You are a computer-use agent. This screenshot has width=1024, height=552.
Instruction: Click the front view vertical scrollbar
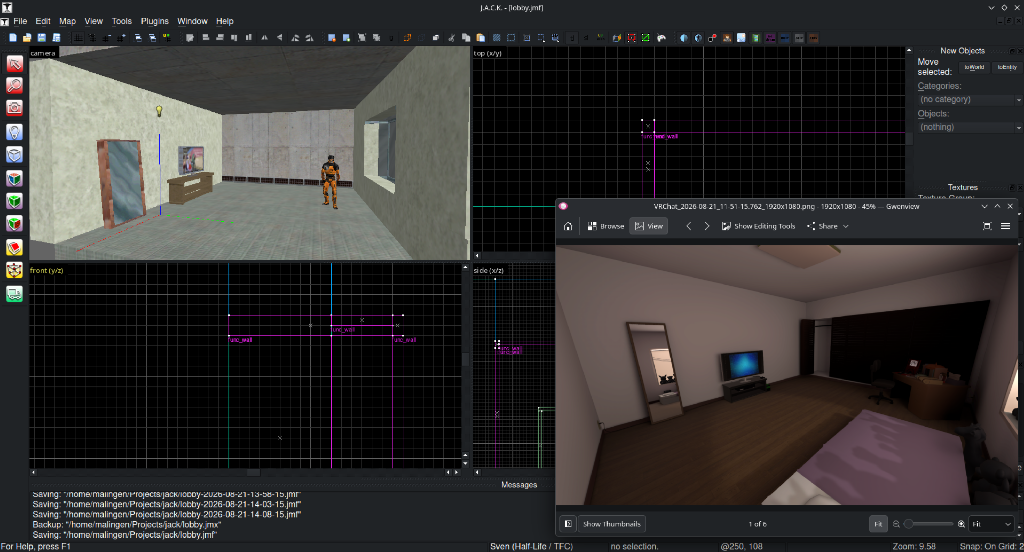click(x=465, y=359)
